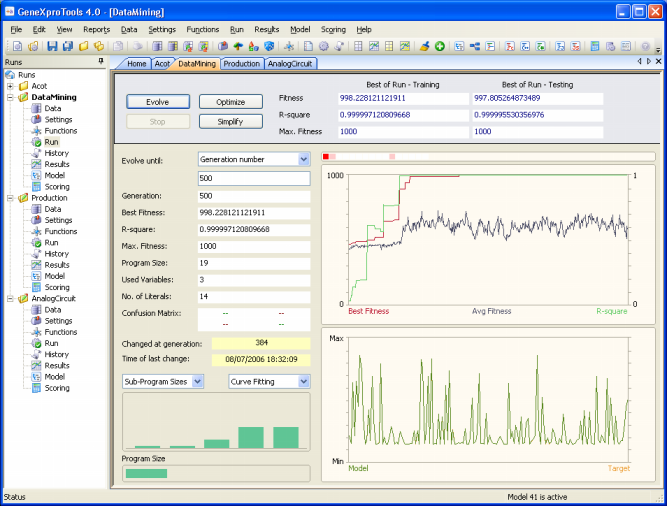Click the disabled Stop button
Image resolution: width=667 pixels, height=506 pixels.
(x=158, y=122)
